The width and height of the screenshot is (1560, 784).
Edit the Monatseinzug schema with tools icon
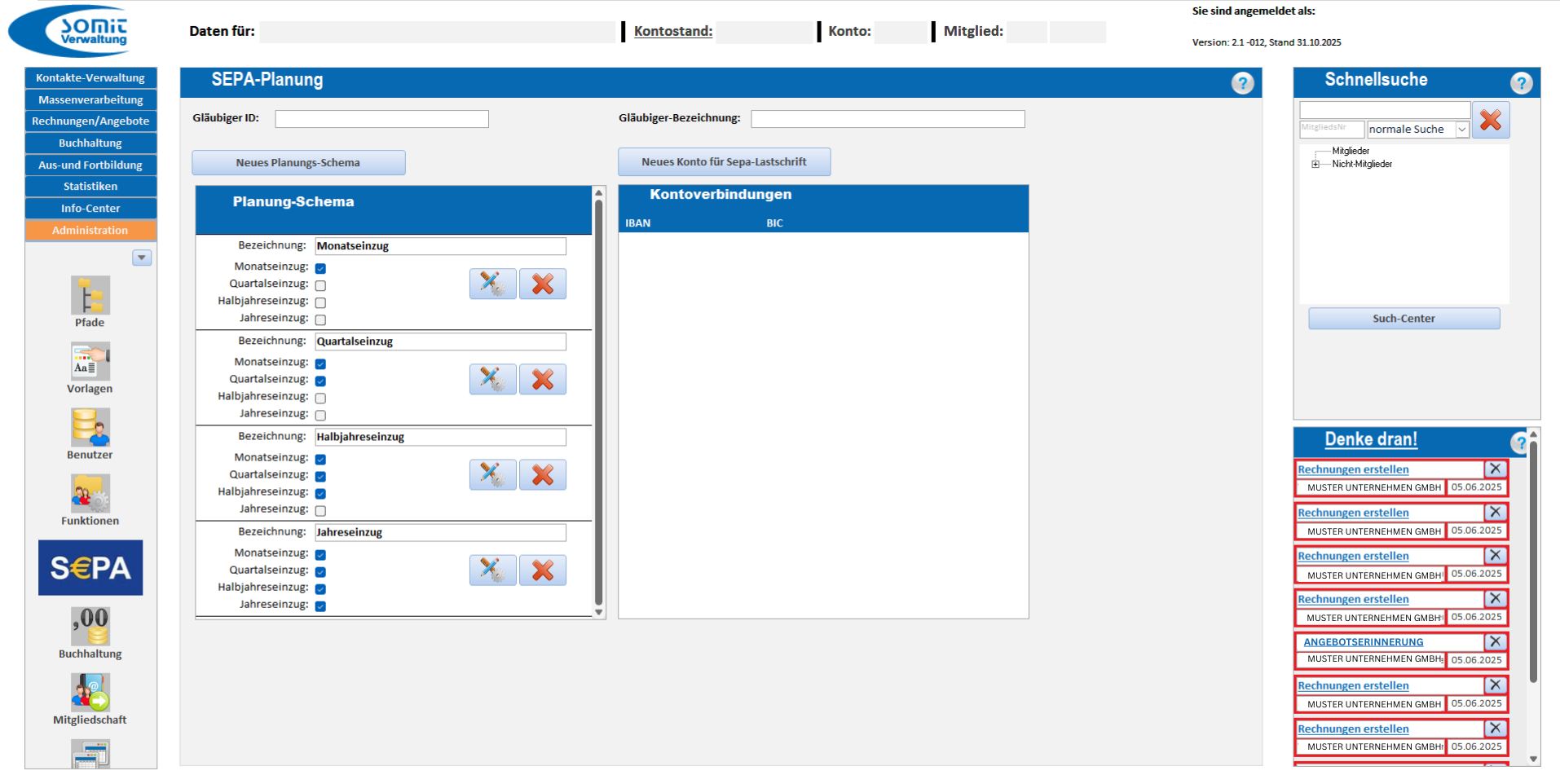(x=492, y=284)
